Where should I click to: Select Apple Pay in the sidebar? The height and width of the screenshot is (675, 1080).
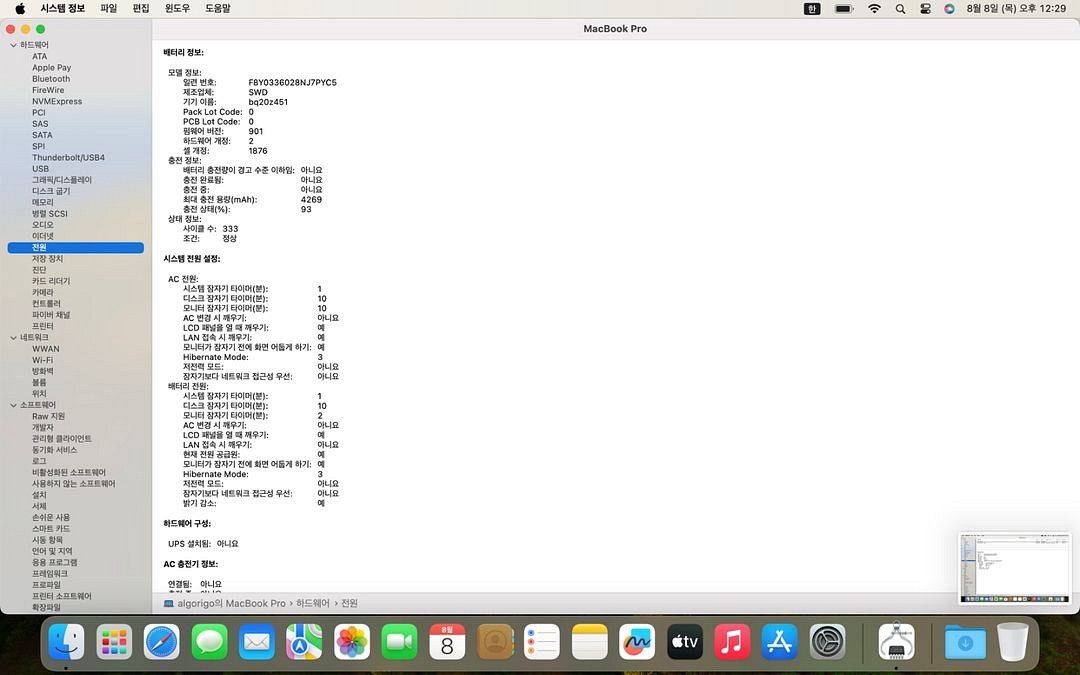(x=52, y=68)
